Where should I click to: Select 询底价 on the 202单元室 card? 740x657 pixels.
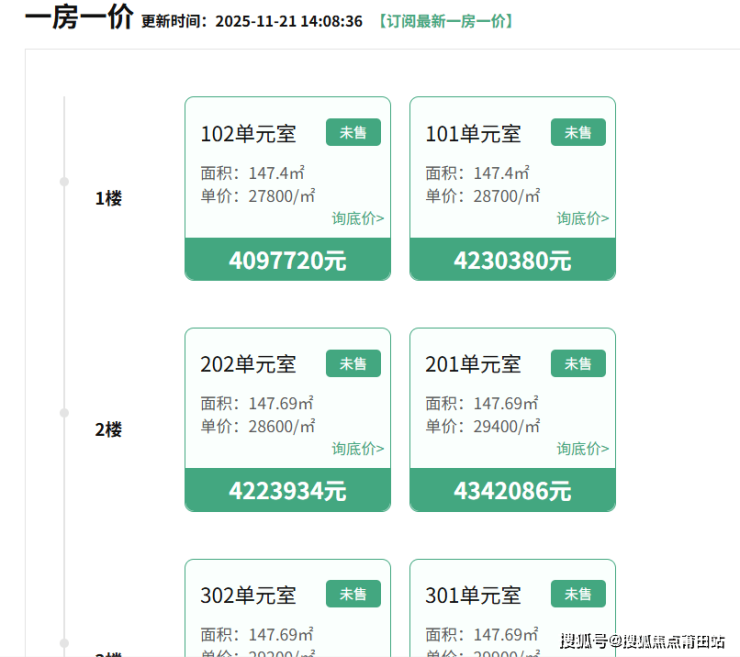358,449
